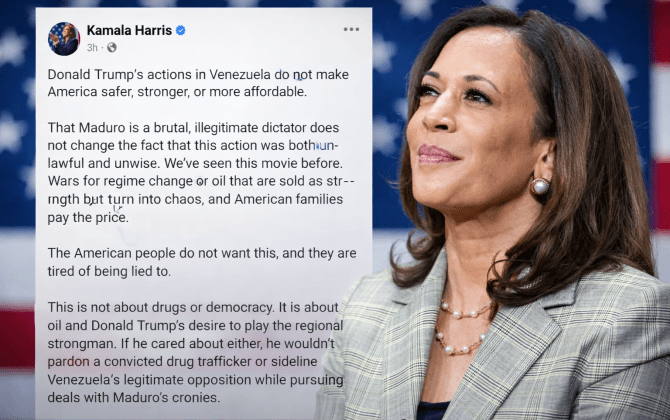Click the red flag stripe at left edge
The height and width of the screenshot is (420, 670).
point(17,338)
